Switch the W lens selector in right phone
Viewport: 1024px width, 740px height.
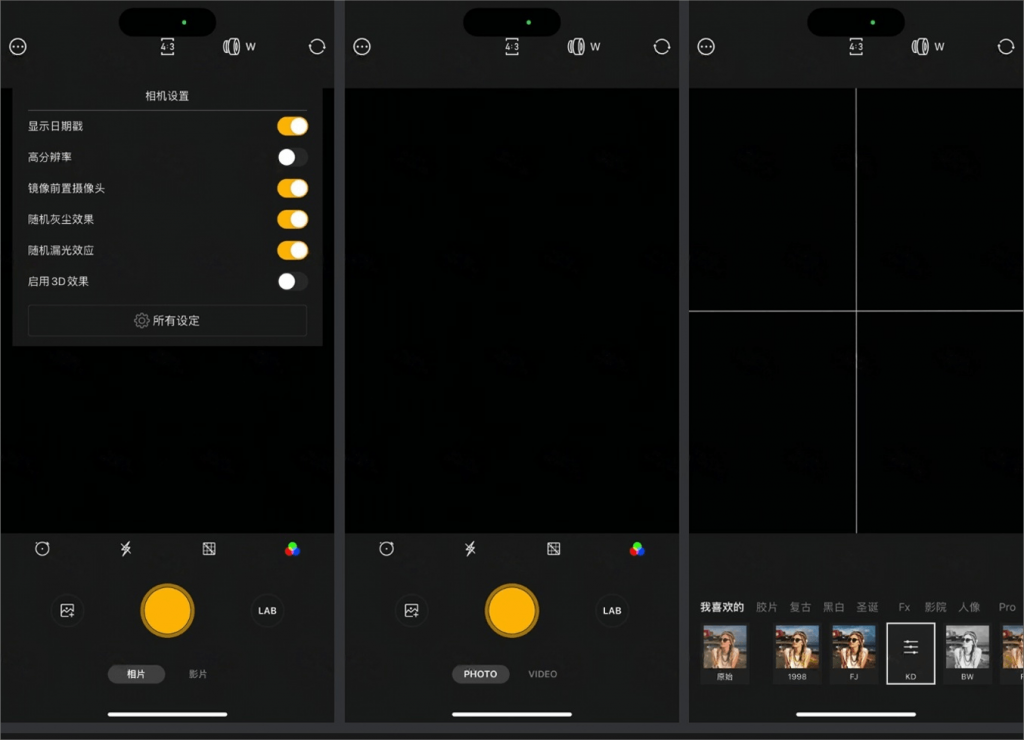928,46
